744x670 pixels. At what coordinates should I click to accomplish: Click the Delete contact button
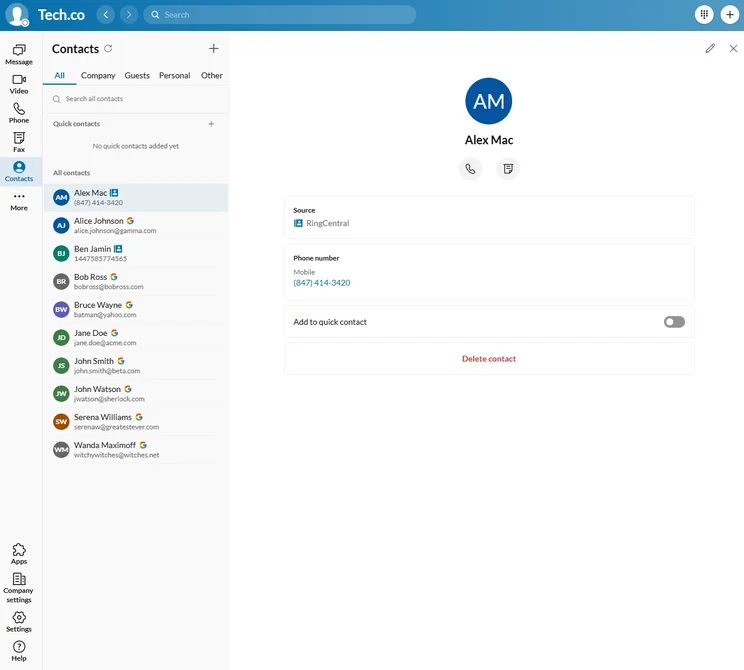point(489,359)
